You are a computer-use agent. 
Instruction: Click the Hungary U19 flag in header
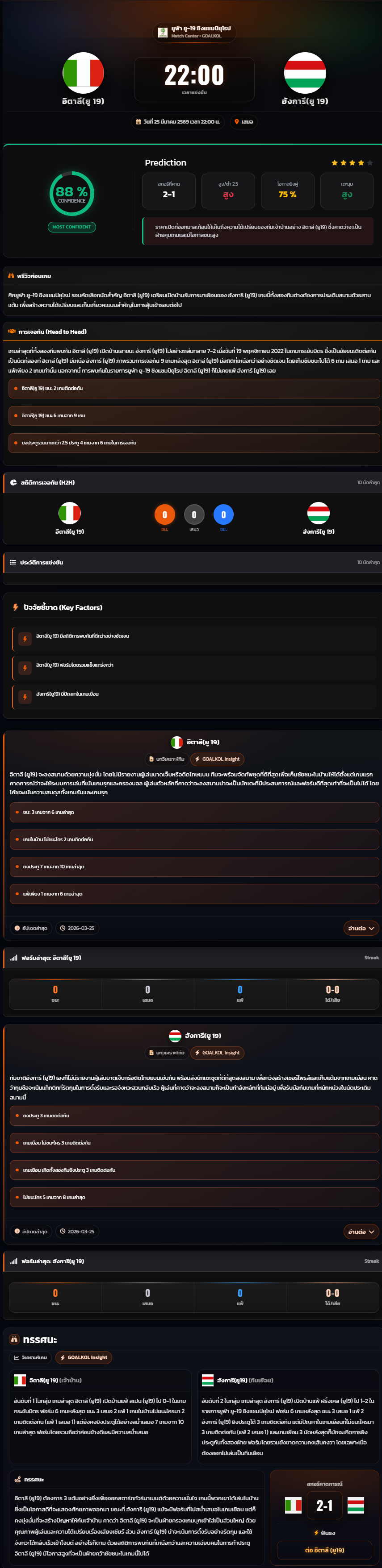click(x=305, y=73)
